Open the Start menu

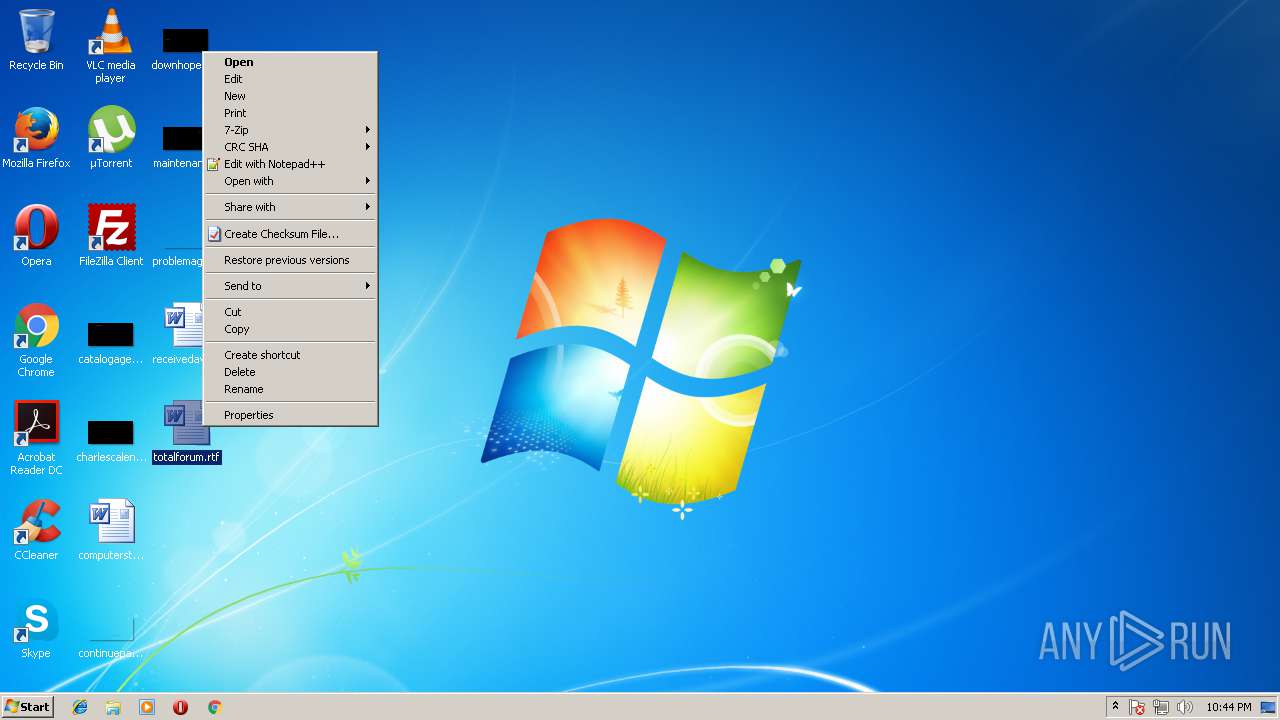click(x=27, y=706)
